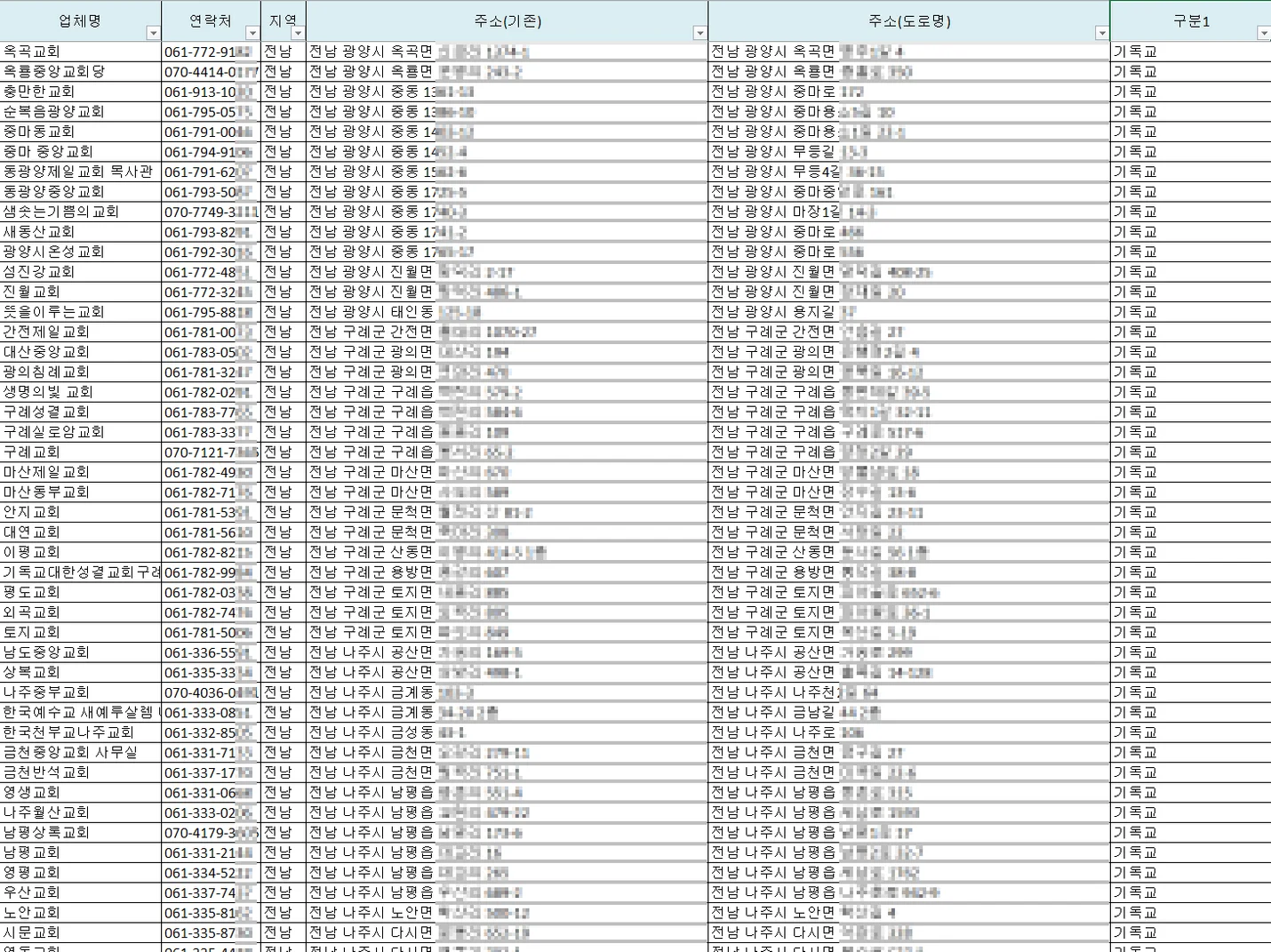
Task: Select the 간전제일교회 cell
Action: tap(81, 332)
